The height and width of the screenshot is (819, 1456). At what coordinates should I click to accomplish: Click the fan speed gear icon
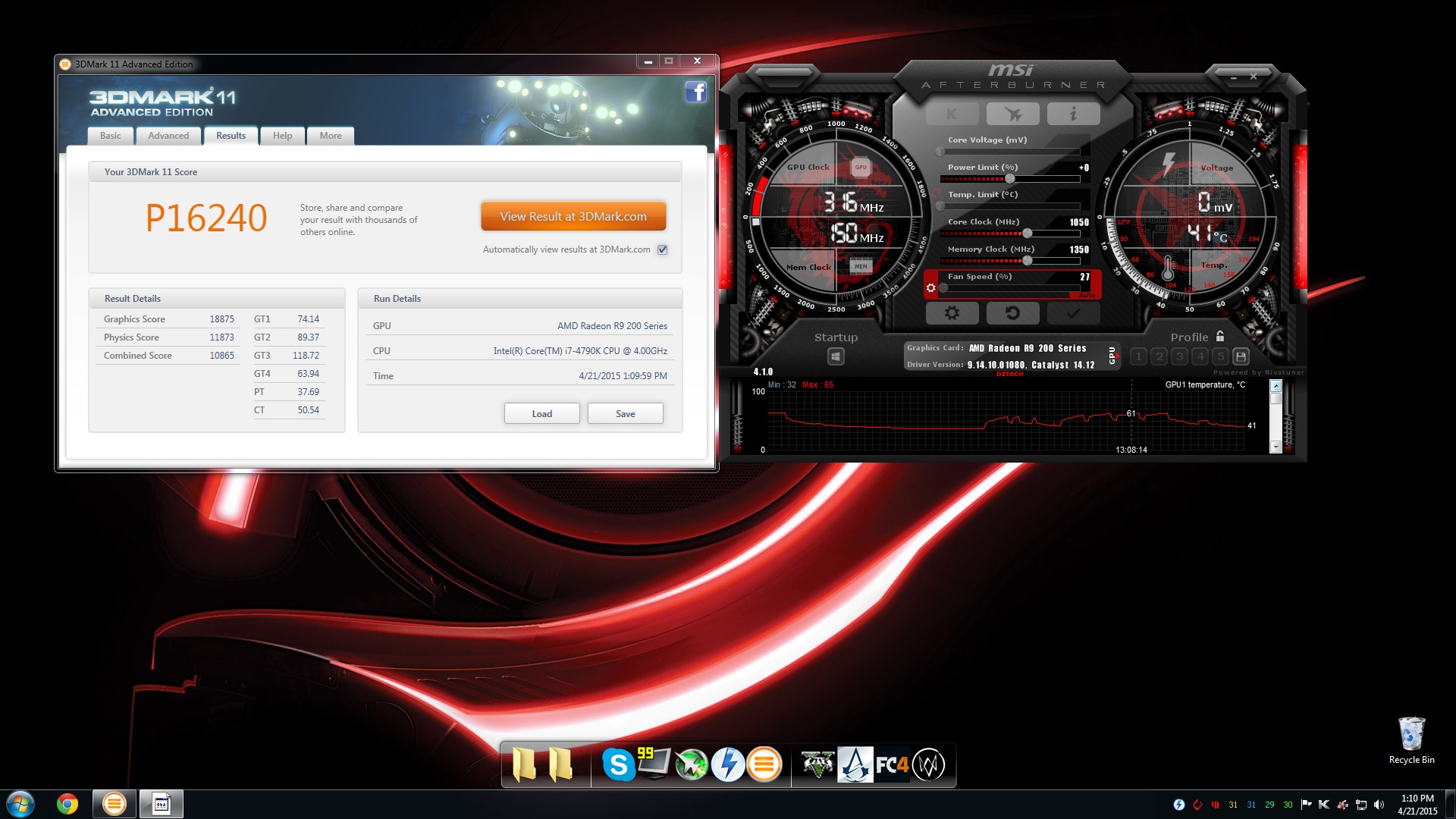(x=931, y=287)
